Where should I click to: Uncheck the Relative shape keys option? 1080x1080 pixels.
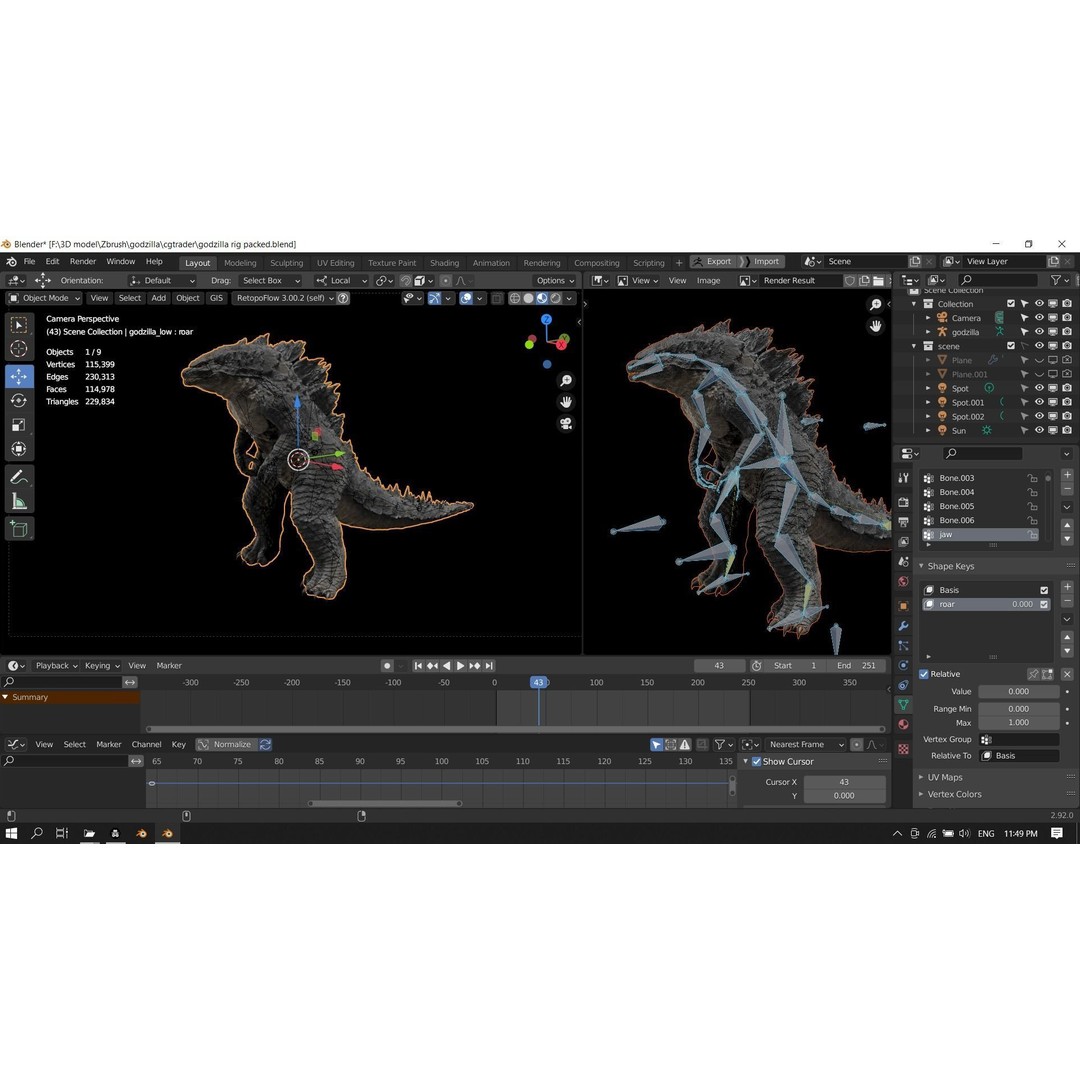point(924,674)
